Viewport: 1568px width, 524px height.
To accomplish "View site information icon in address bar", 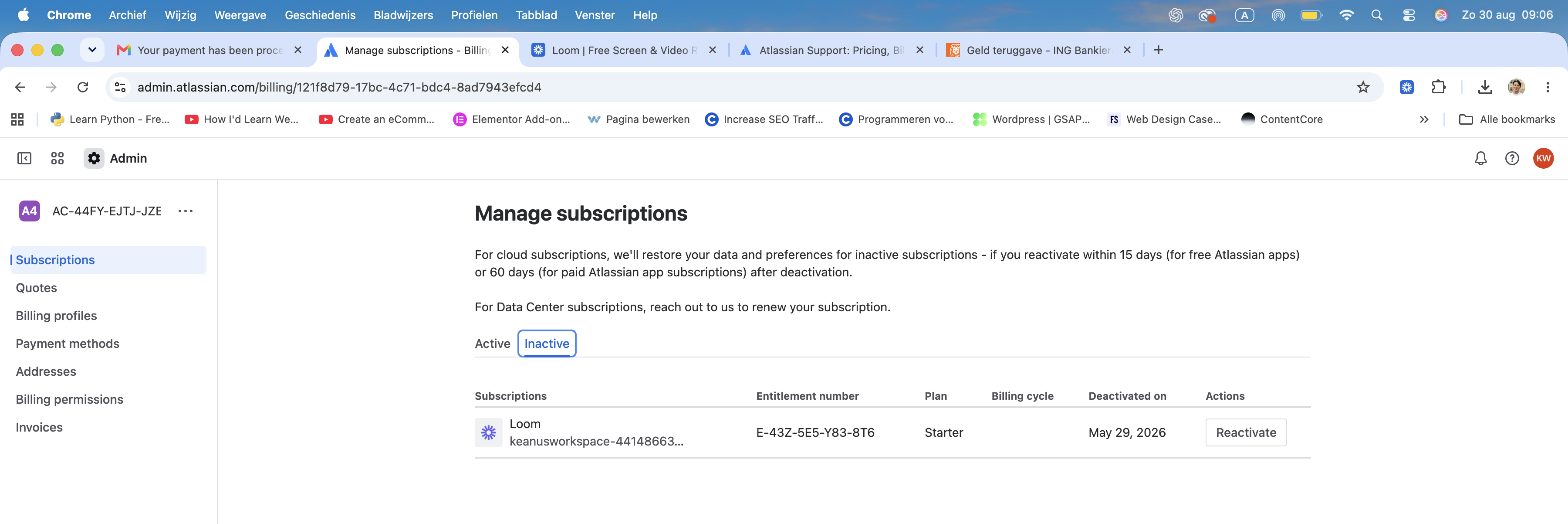I will [x=121, y=87].
